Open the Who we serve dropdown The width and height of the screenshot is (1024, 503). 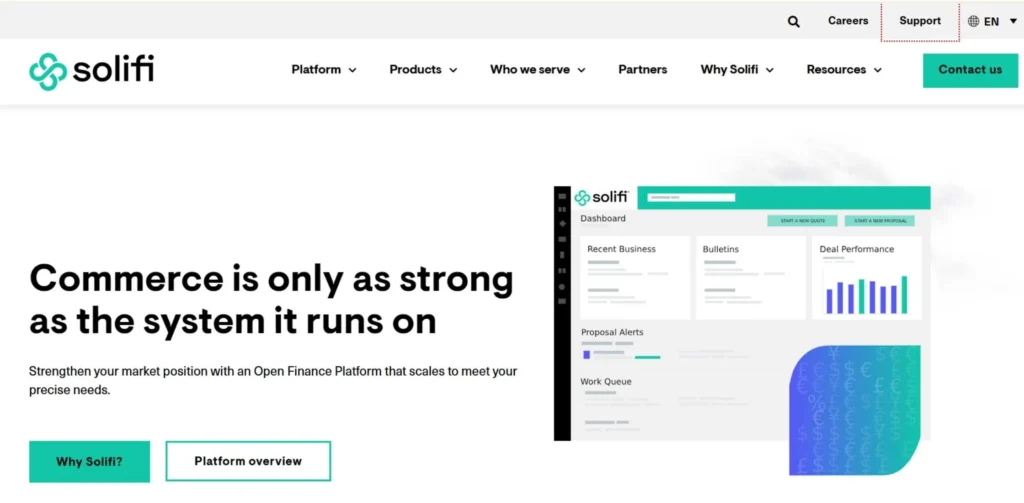coord(537,70)
